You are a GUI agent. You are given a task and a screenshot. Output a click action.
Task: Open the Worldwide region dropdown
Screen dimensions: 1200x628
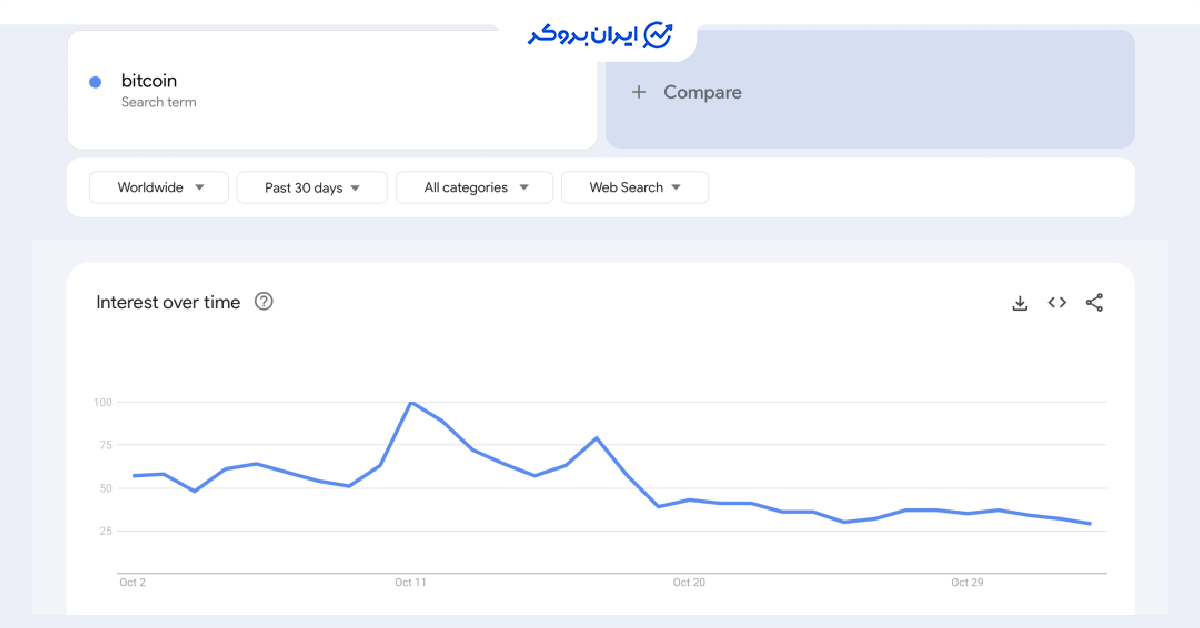tap(158, 187)
